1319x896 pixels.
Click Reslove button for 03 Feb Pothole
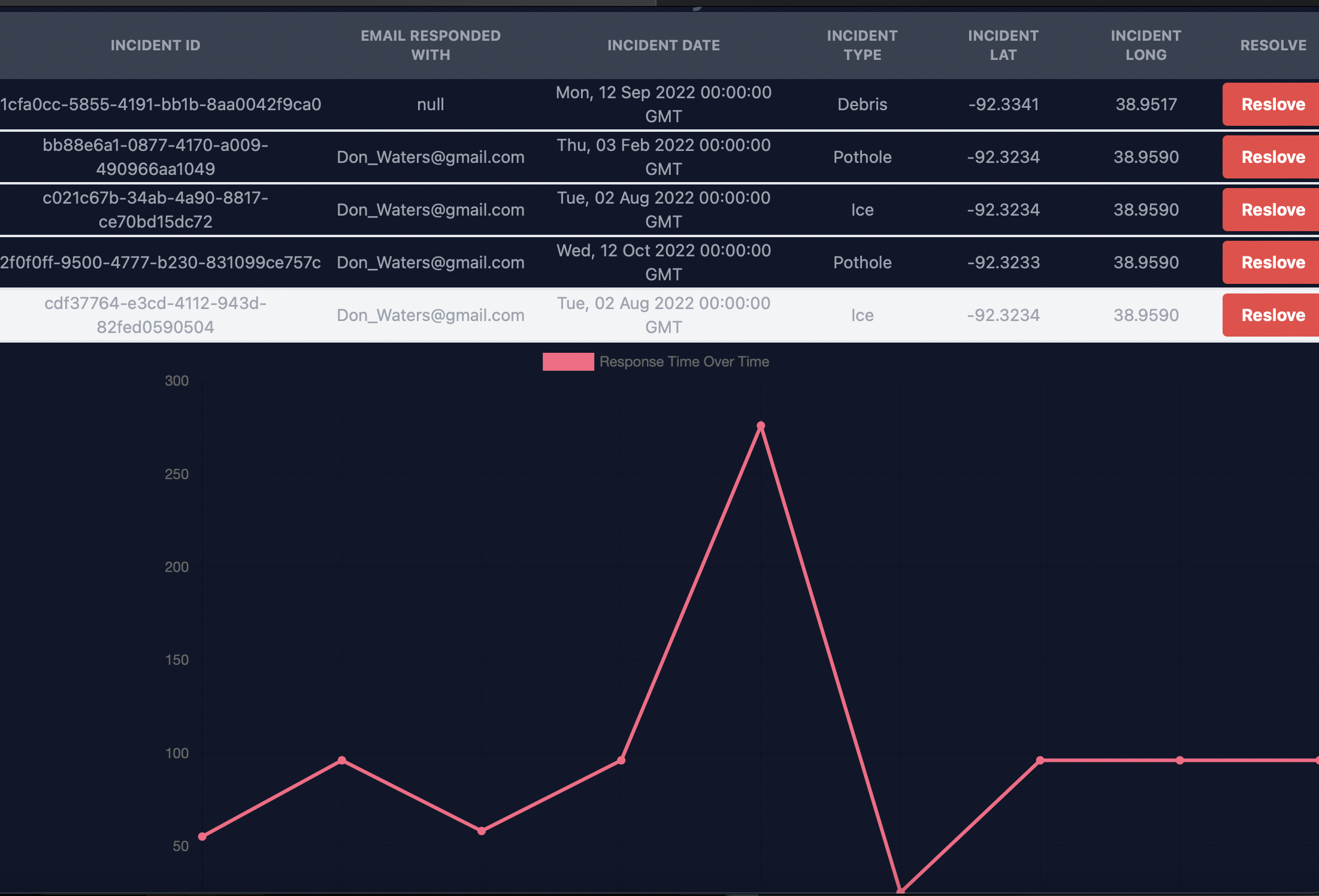(1272, 157)
